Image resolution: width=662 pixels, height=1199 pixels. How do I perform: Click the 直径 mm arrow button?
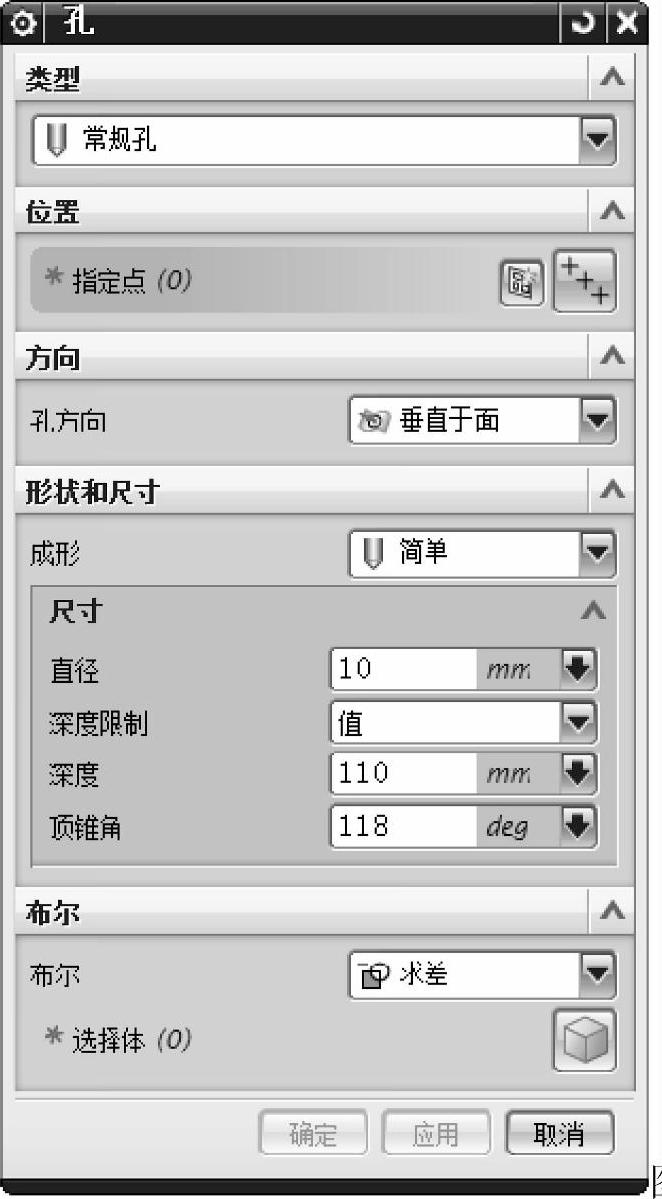point(579,670)
